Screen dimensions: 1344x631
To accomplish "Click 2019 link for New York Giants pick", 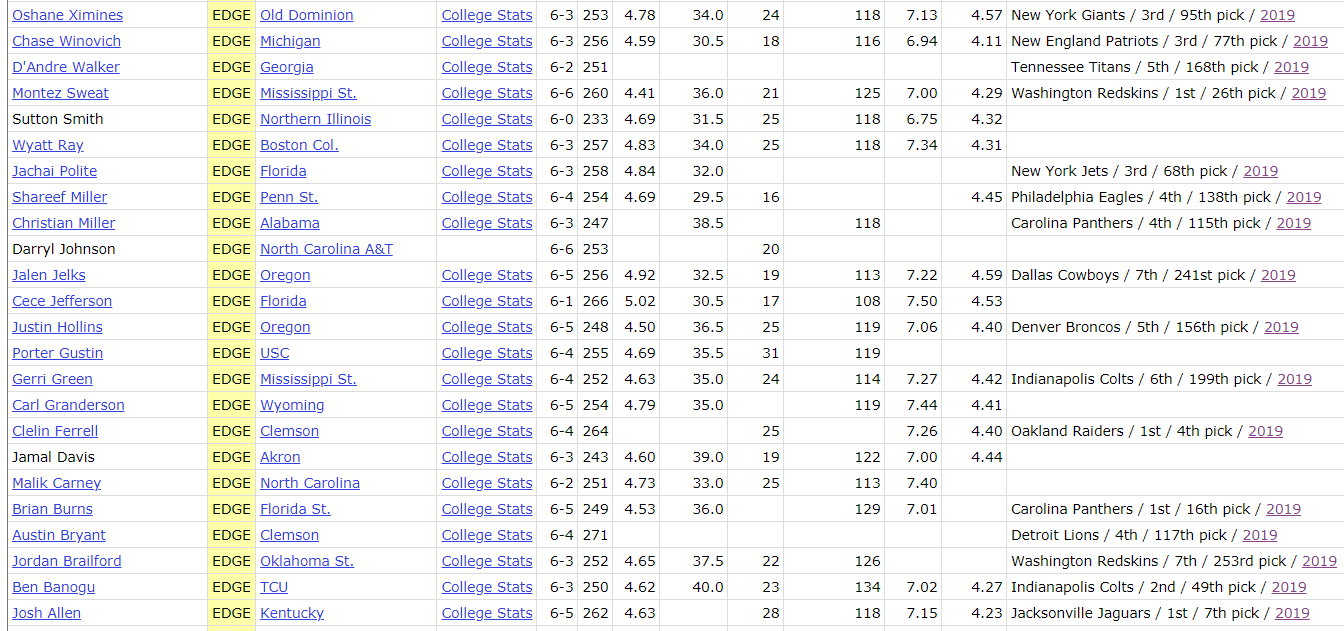I will [x=1277, y=15].
